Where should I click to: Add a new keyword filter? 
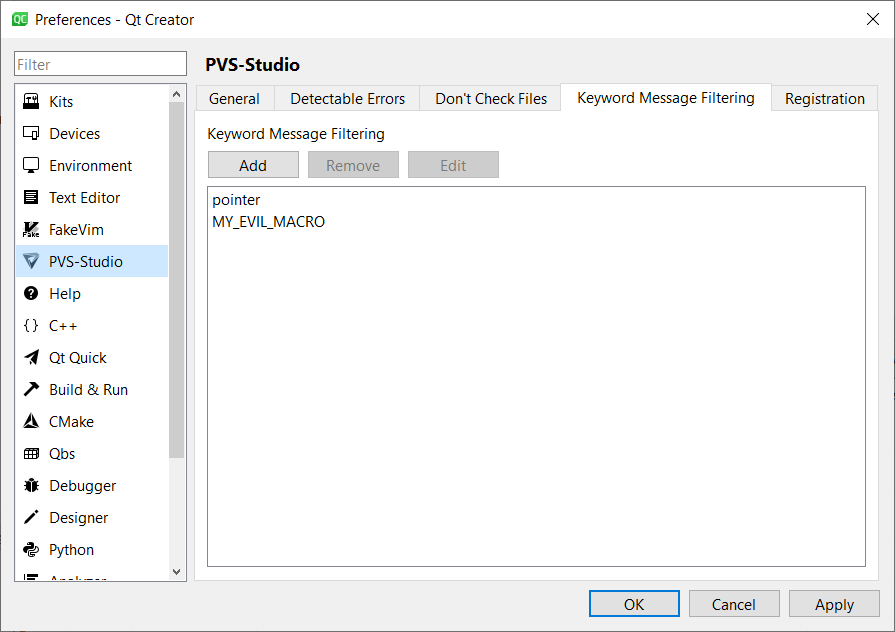[253, 164]
